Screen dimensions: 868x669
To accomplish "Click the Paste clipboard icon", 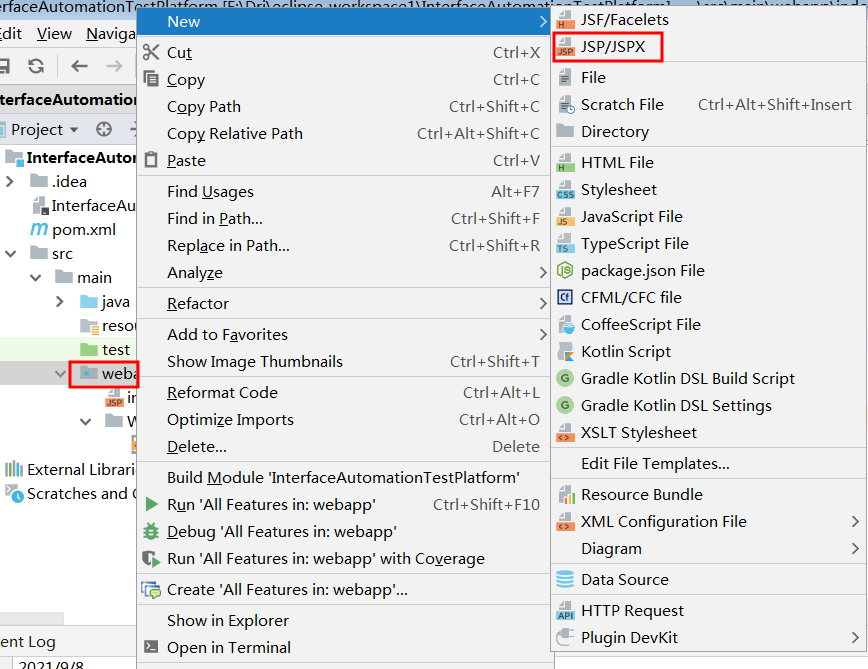I will 151,160.
